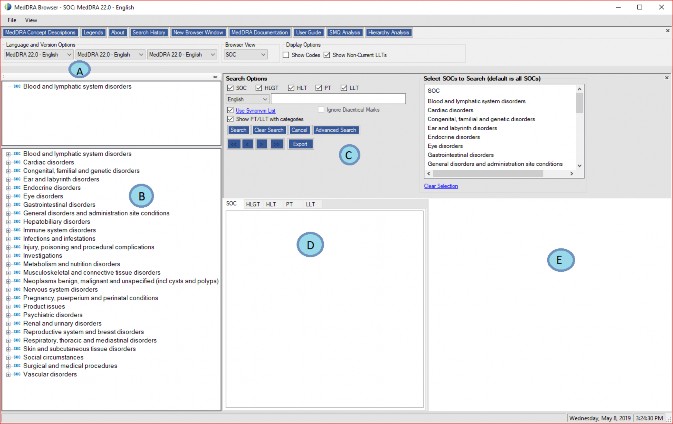The image size is (673, 424).
Task: Switch to the PT results tab
Action: pyautogui.click(x=289, y=204)
